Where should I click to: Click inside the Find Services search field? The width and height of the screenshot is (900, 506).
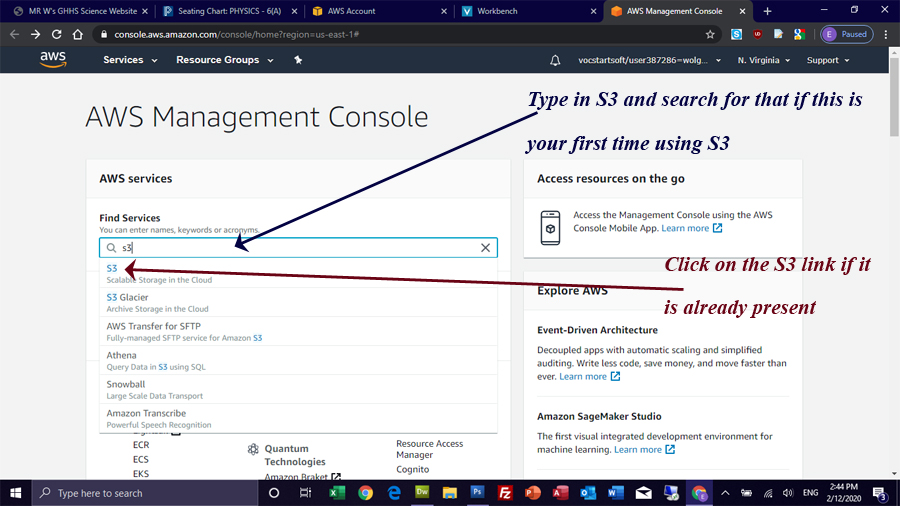pos(290,248)
